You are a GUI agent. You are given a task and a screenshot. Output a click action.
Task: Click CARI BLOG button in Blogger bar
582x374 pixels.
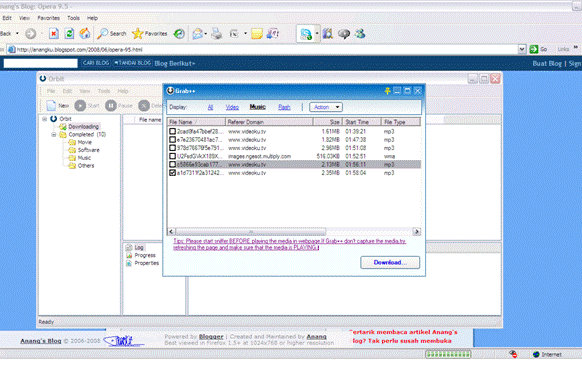[x=96, y=63]
